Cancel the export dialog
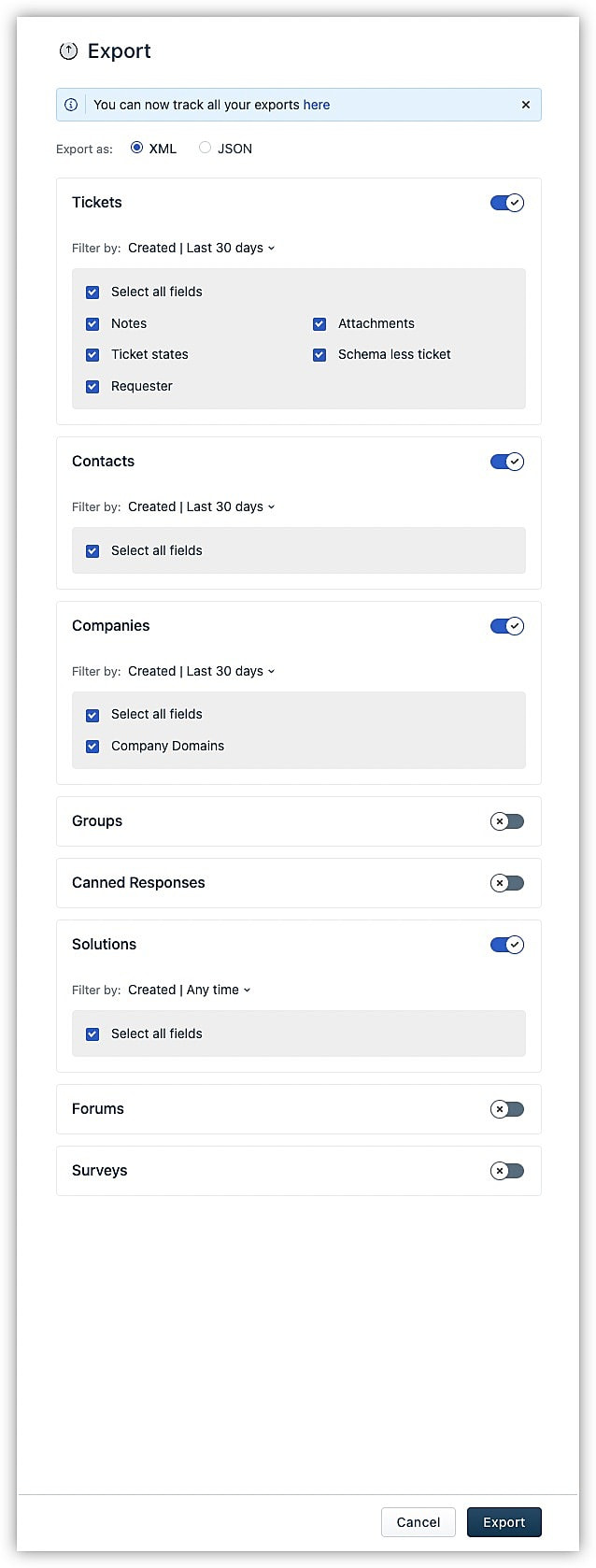The height and width of the screenshot is (1568, 596). 418,1522
